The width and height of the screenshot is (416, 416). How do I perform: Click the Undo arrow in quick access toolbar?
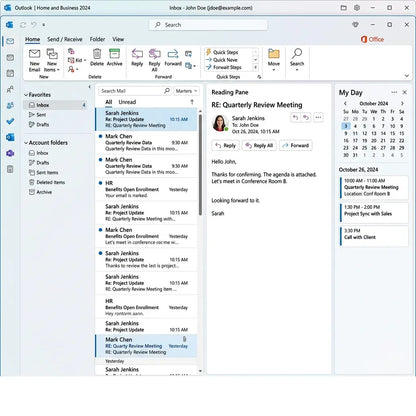point(34,25)
